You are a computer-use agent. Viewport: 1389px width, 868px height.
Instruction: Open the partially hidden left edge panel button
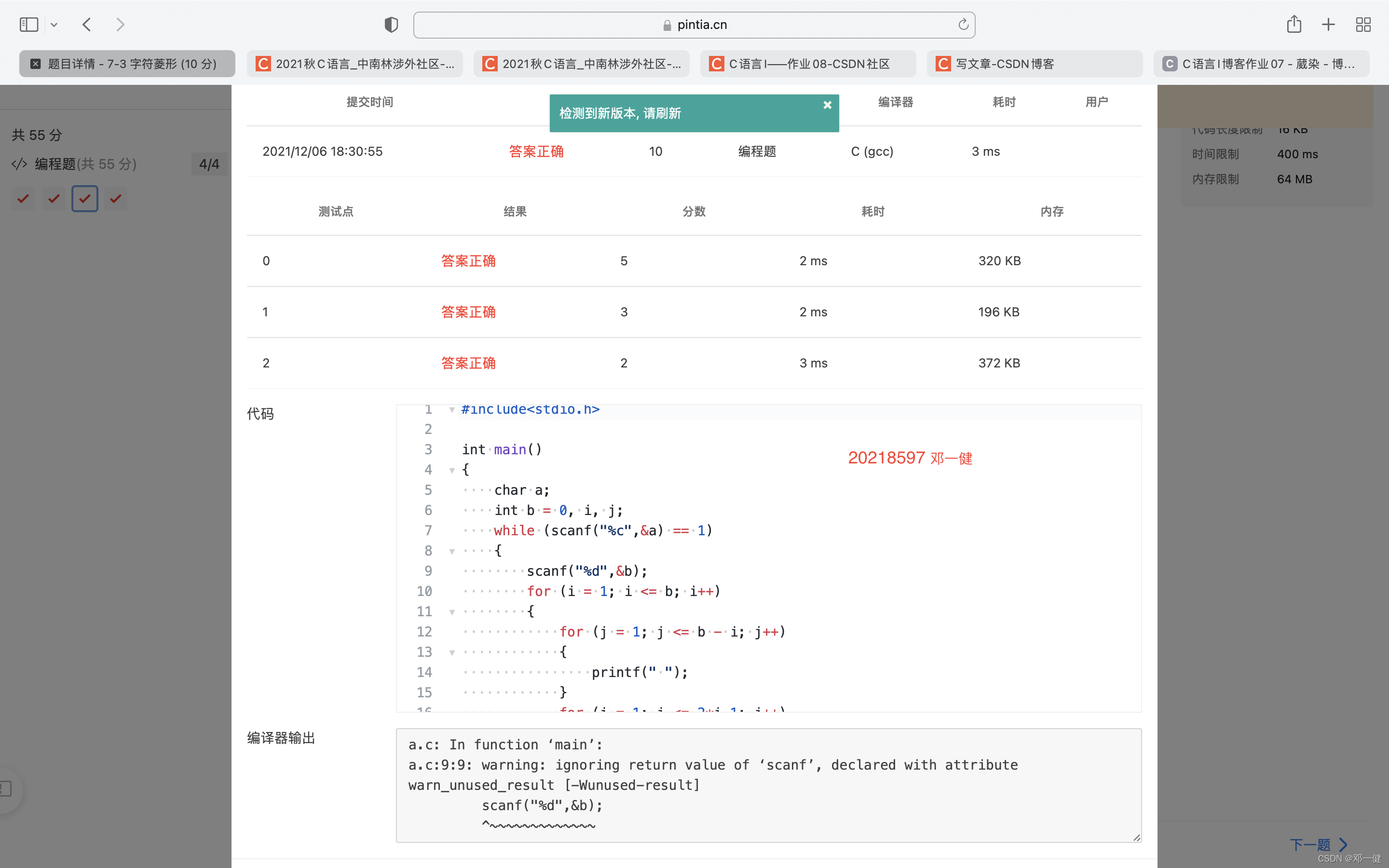point(7,789)
